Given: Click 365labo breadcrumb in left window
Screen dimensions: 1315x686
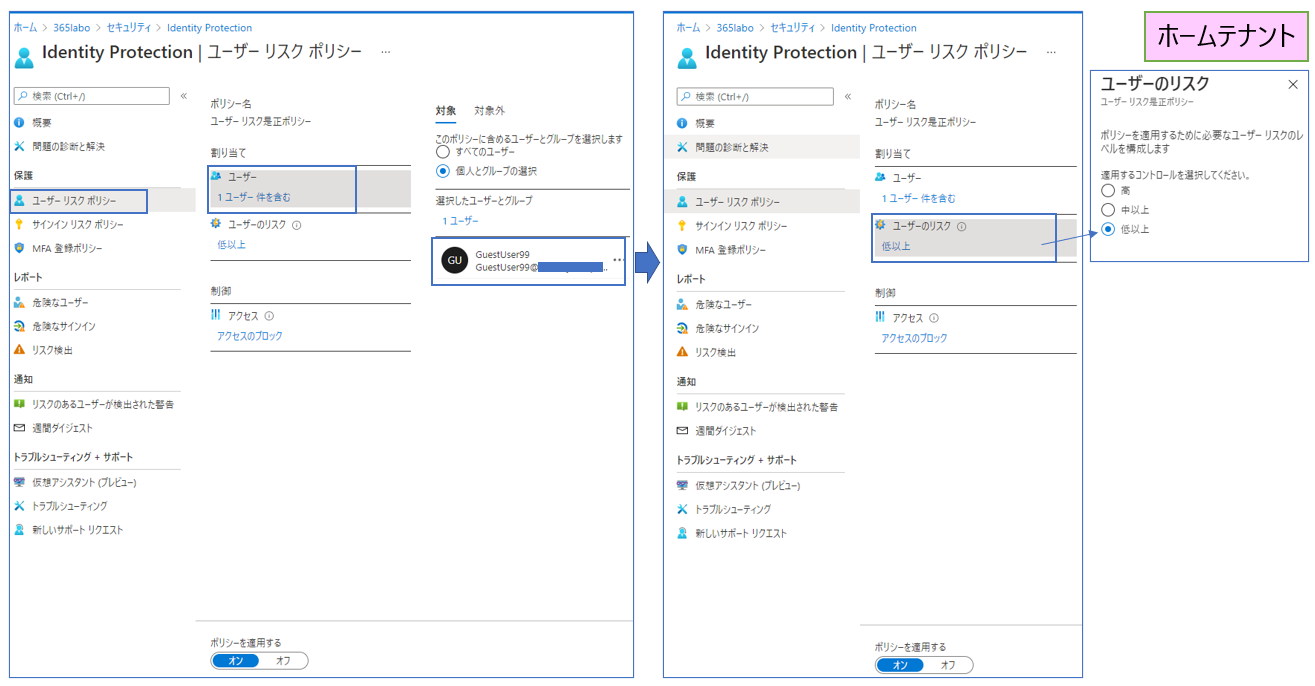Looking at the screenshot, I should (73, 28).
